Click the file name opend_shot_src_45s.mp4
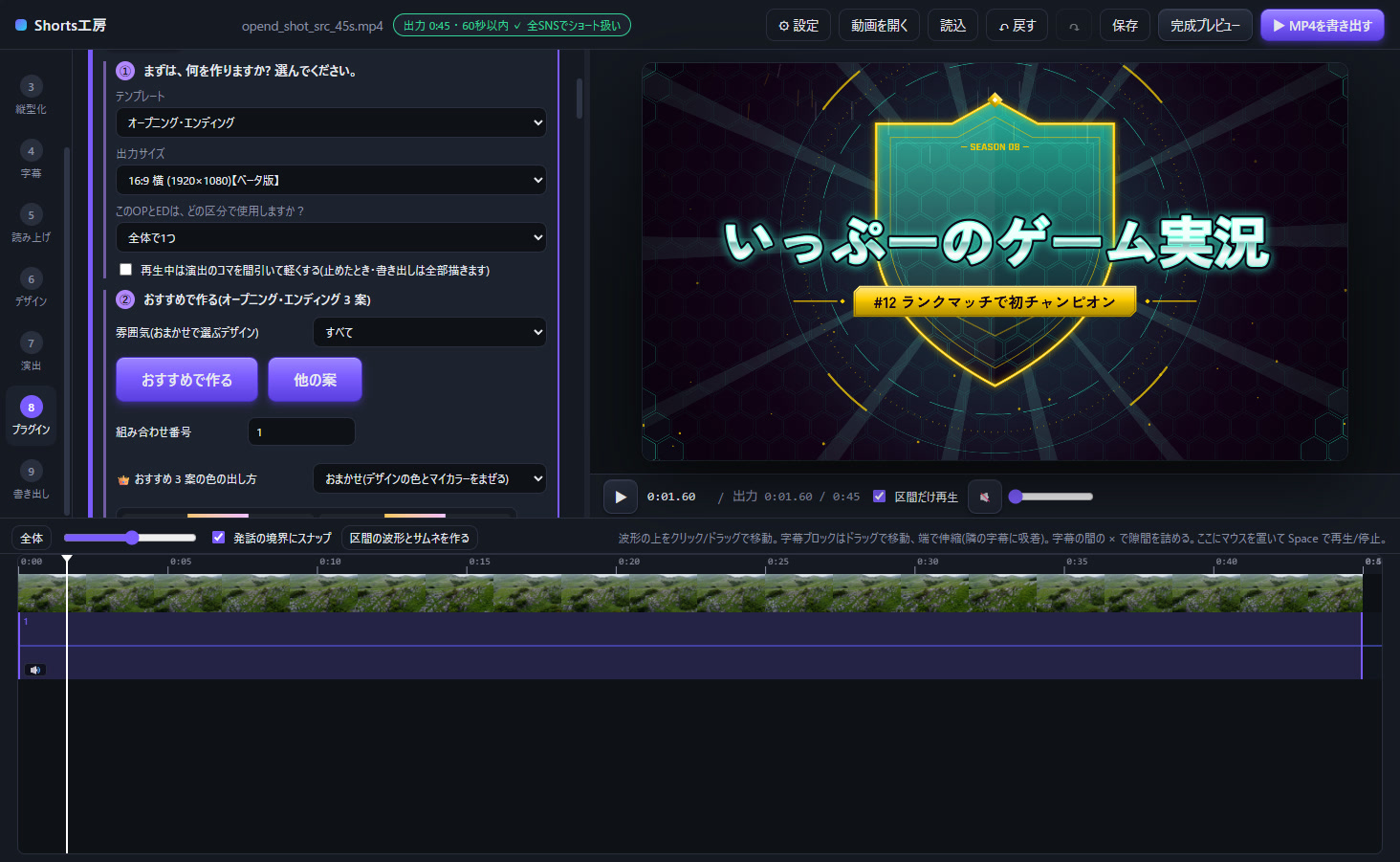The width and height of the screenshot is (1400, 862). 312,26
